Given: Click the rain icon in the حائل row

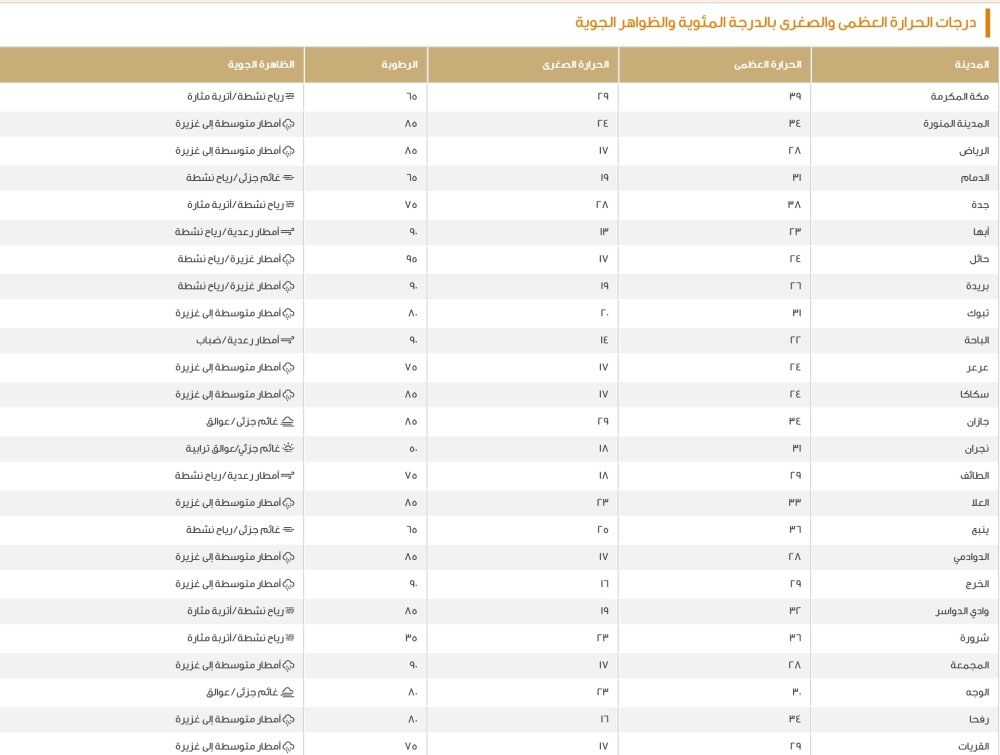Looking at the screenshot, I should [x=290, y=259].
